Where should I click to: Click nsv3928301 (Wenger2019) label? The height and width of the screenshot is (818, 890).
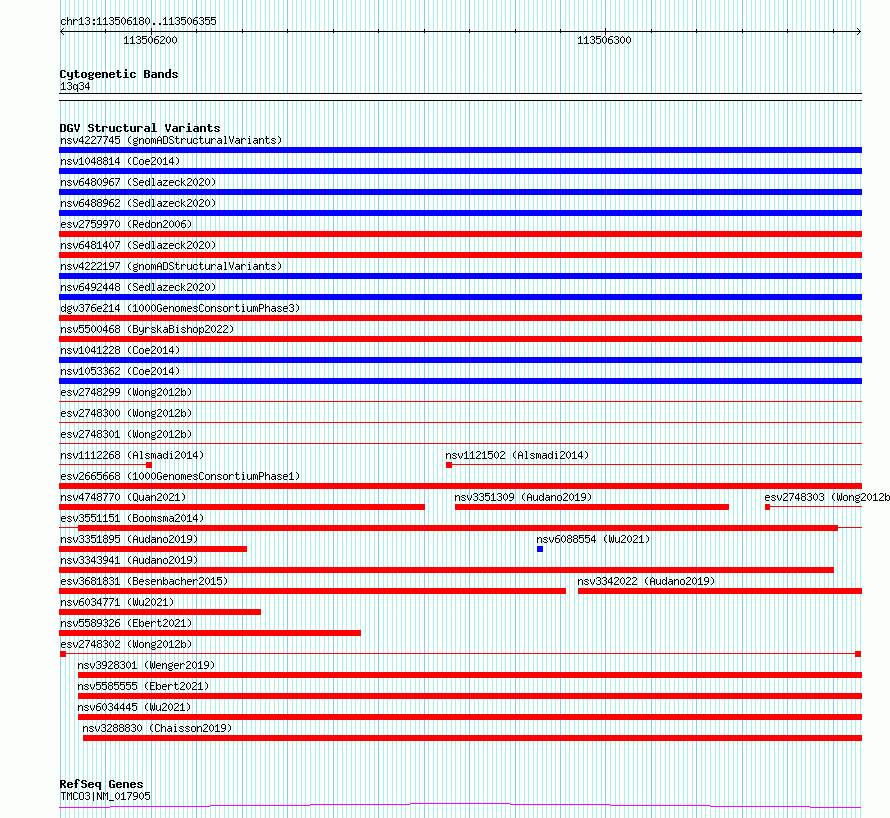[146, 665]
